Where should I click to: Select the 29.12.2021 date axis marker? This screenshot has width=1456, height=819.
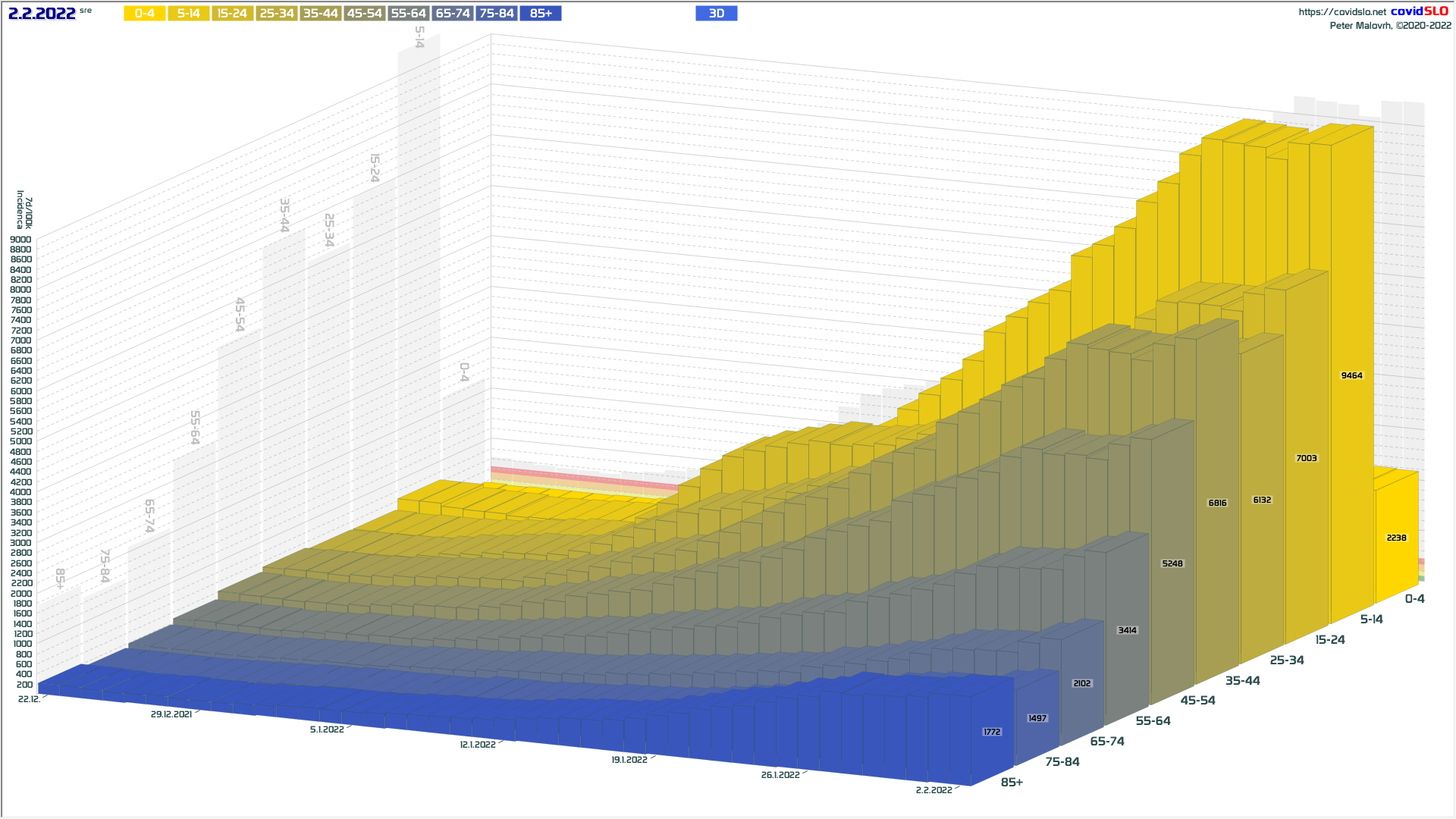click(171, 714)
